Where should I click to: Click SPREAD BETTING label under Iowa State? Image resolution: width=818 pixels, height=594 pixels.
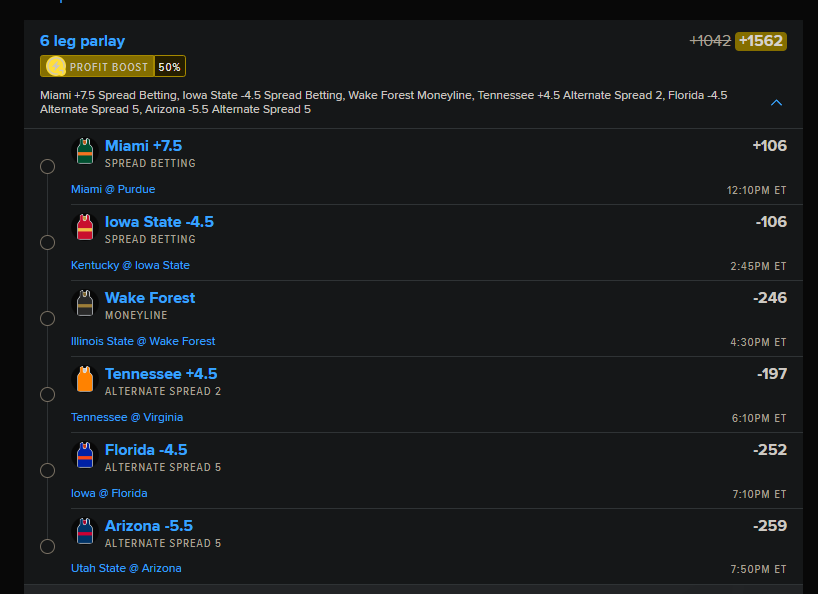point(150,240)
